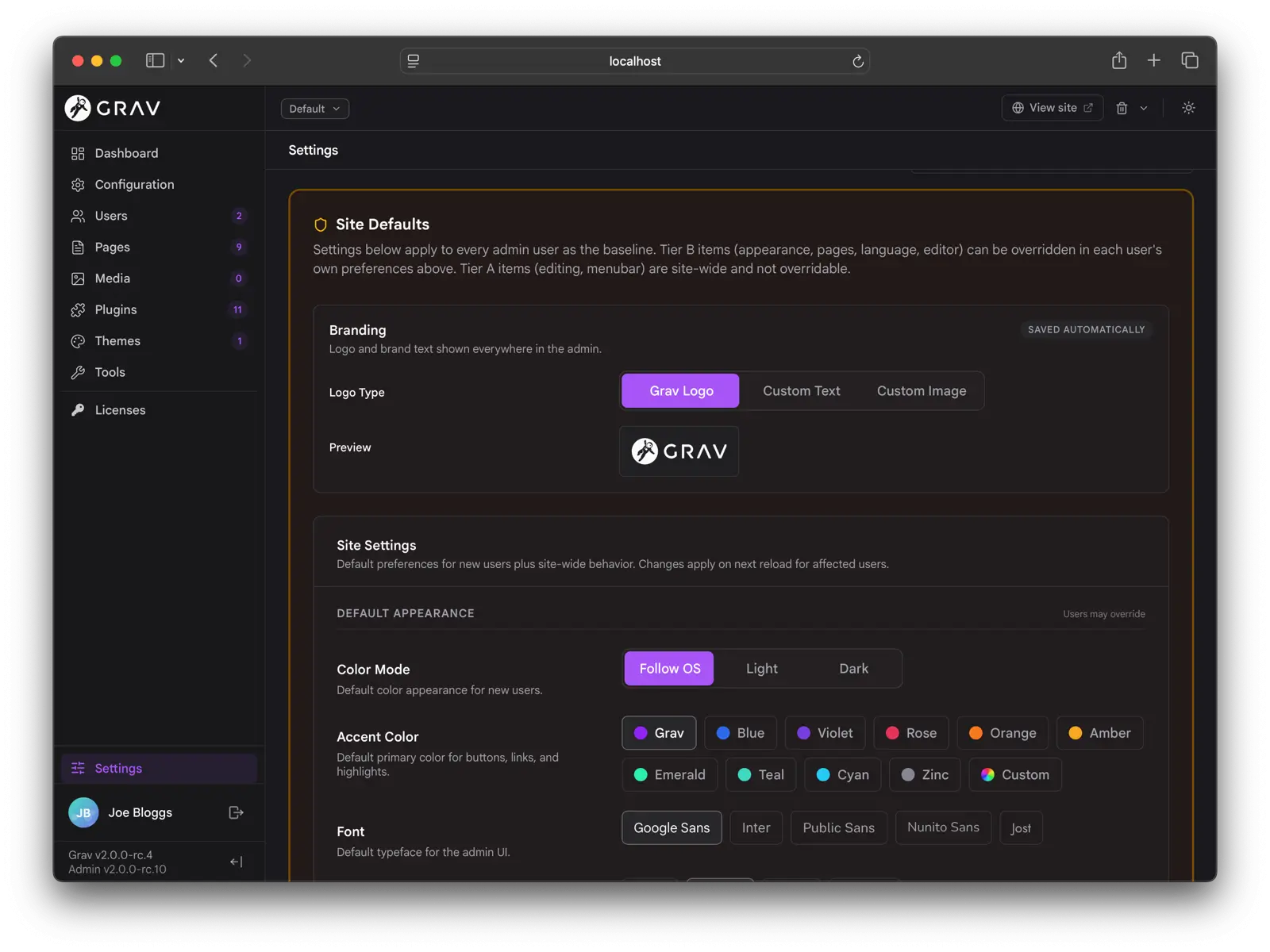The height and width of the screenshot is (952, 1270).
Task: Click the Grav logo preview thumbnail
Action: point(679,451)
